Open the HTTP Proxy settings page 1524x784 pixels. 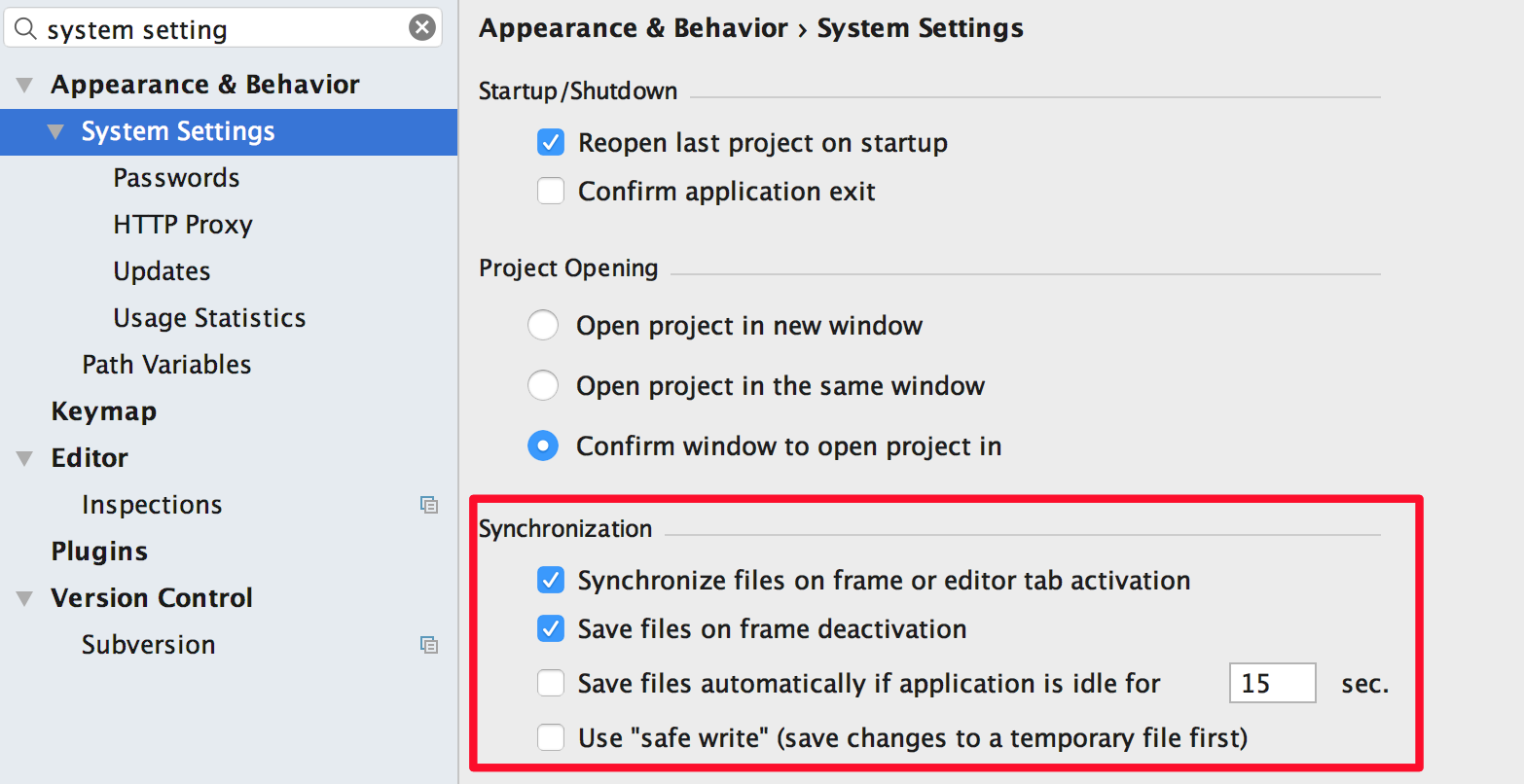click(x=183, y=225)
